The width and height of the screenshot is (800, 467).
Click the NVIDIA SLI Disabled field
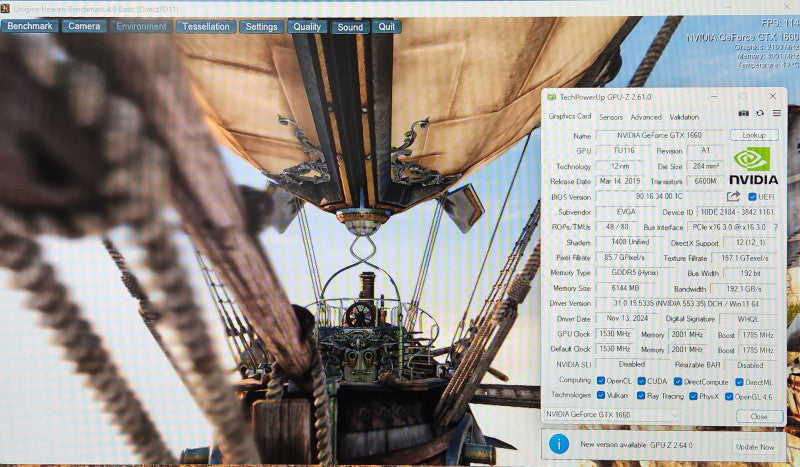point(632,364)
